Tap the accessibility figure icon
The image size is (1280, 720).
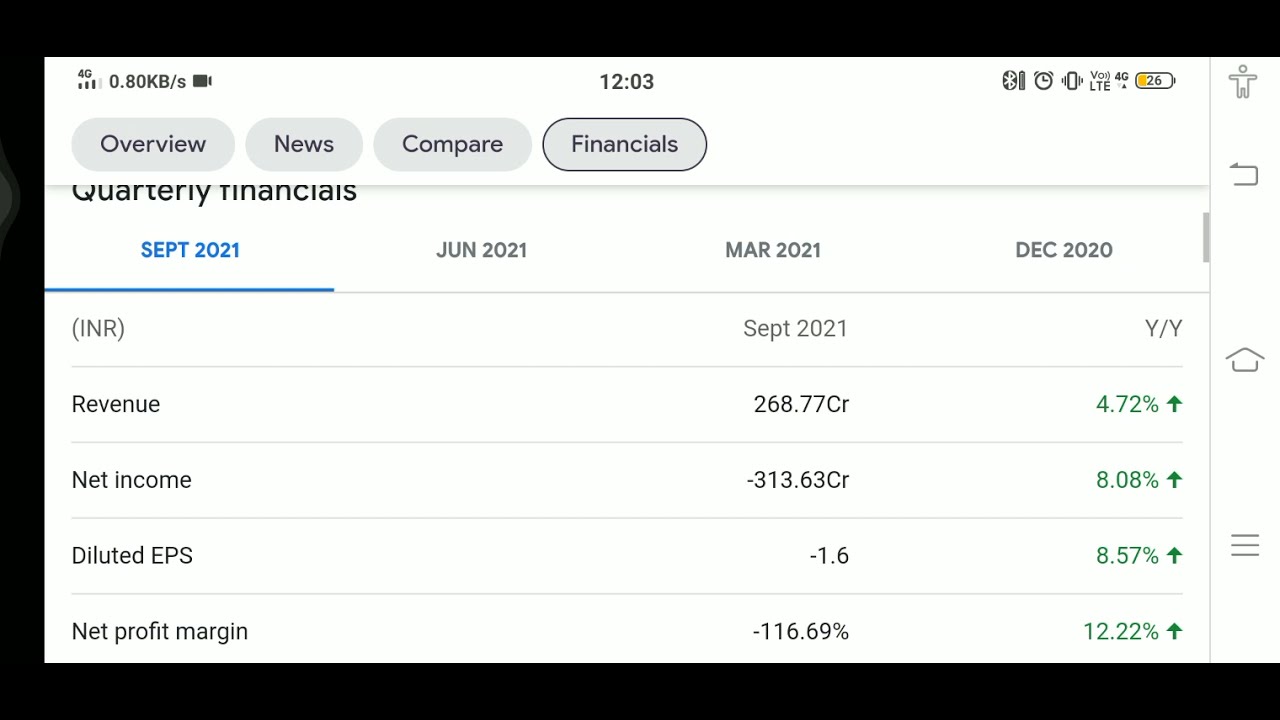point(1243,81)
